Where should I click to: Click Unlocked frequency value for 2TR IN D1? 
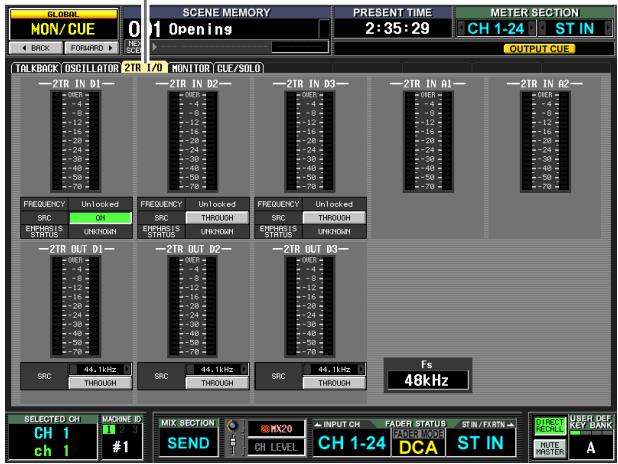100,204
